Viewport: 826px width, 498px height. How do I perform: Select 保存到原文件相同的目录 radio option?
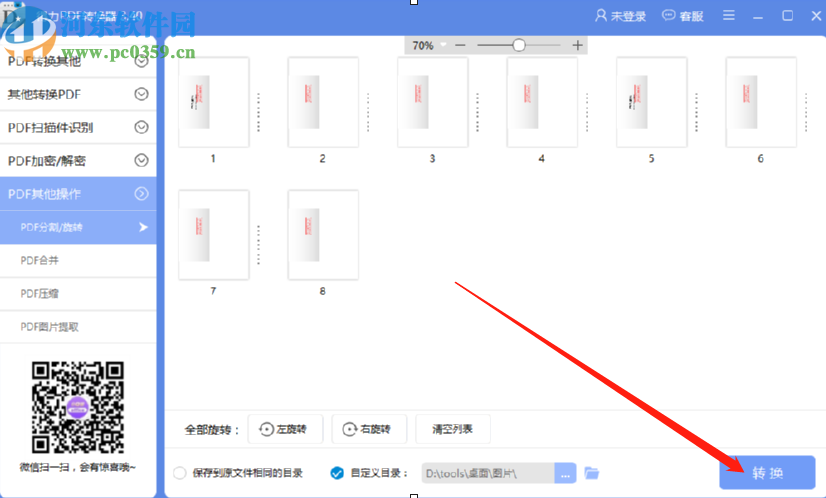click(x=180, y=473)
